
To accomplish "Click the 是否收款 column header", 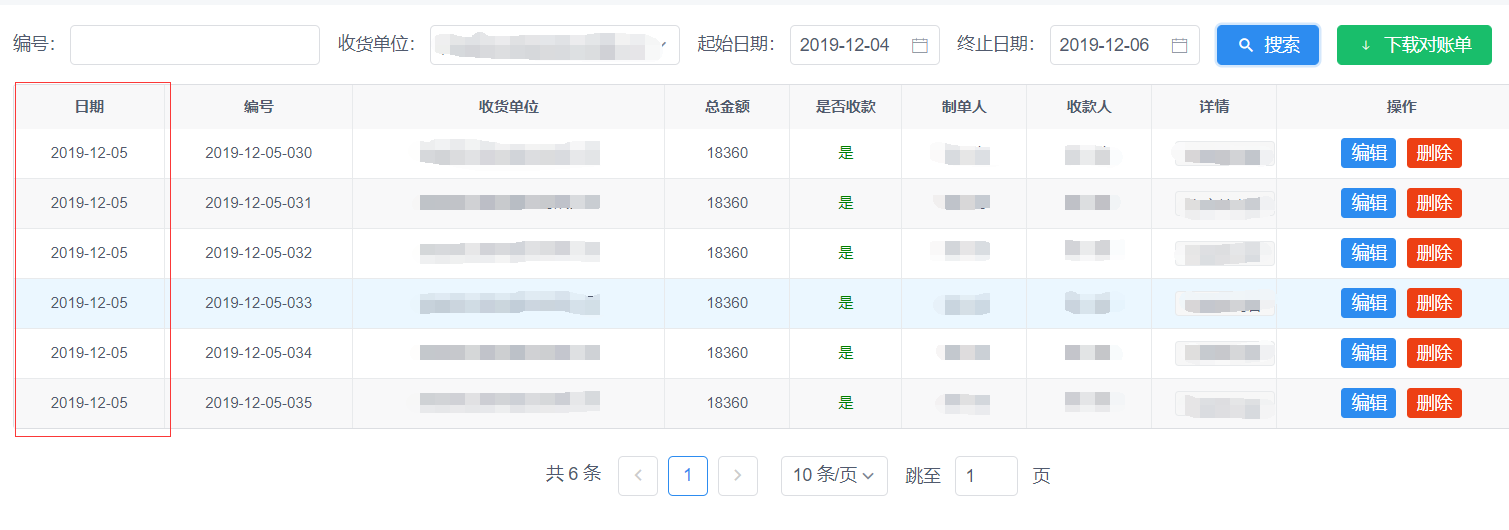I will tap(846, 107).
